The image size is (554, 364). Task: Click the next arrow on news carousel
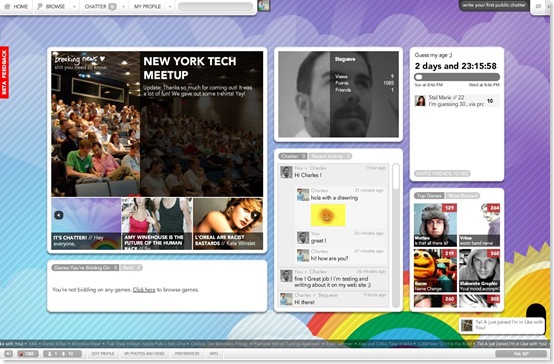[x=255, y=215]
